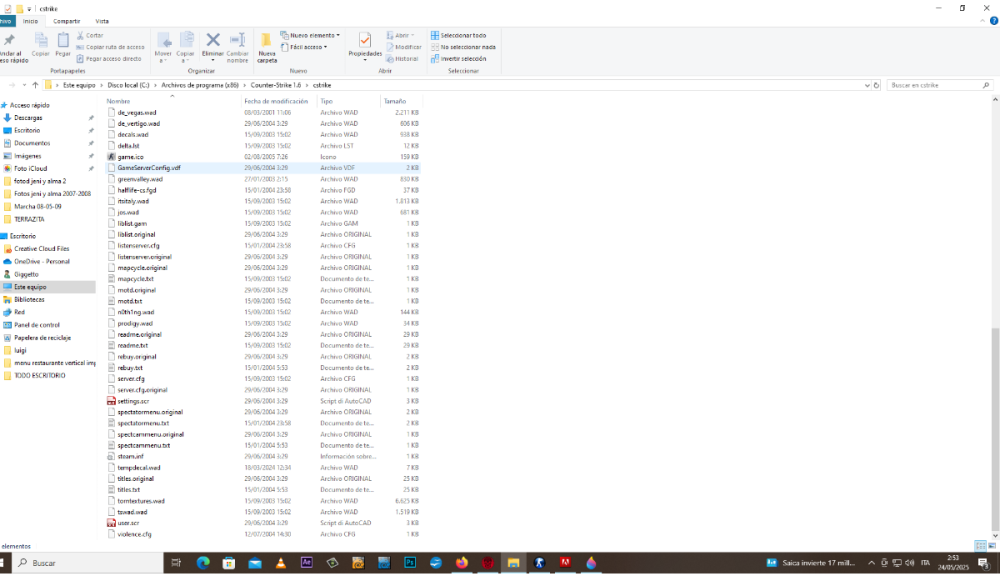Image resolution: width=1000 pixels, height=576 pixels.
Task: Click the Buscar en cstrike search field
Action: coord(939,85)
